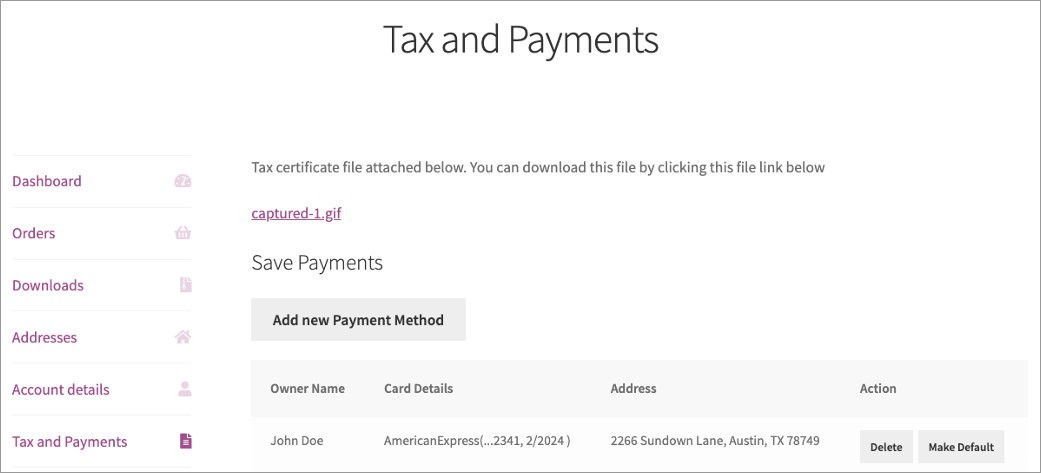The width and height of the screenshot is (1041, 473).
Task: Open the Downloads page link
Action: click(48, 285)
